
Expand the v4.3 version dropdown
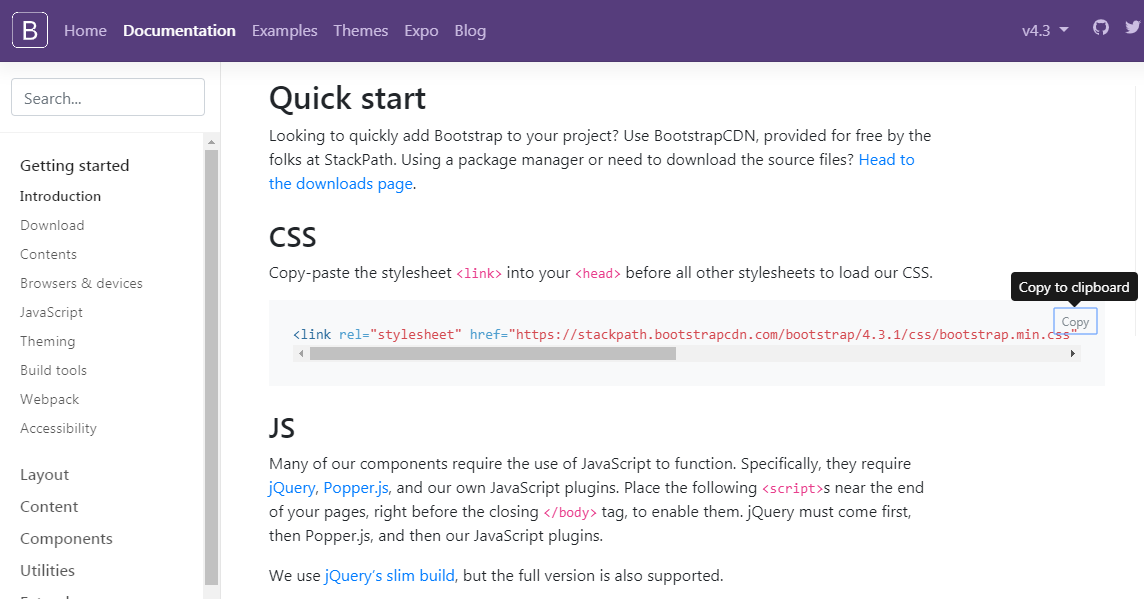1045,31
